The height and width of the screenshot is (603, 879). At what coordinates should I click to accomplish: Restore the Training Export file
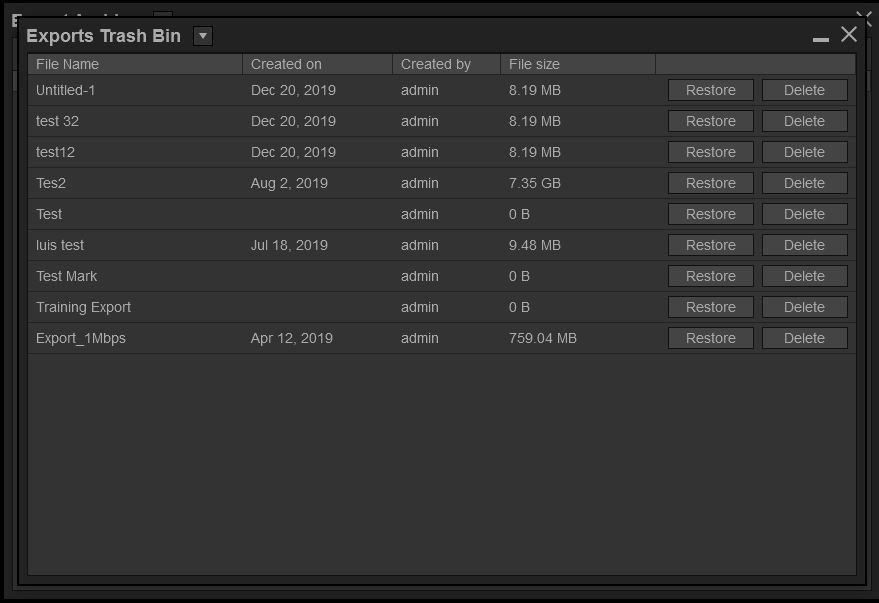tap(710, 307)
